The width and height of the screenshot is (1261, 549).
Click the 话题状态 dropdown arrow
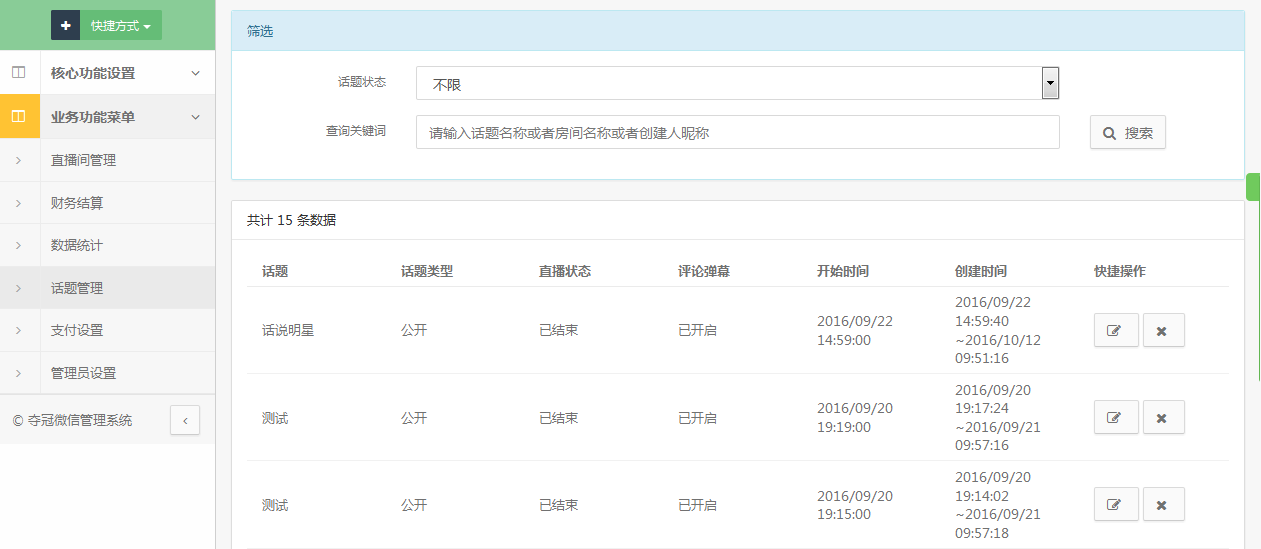point(1050,84)
